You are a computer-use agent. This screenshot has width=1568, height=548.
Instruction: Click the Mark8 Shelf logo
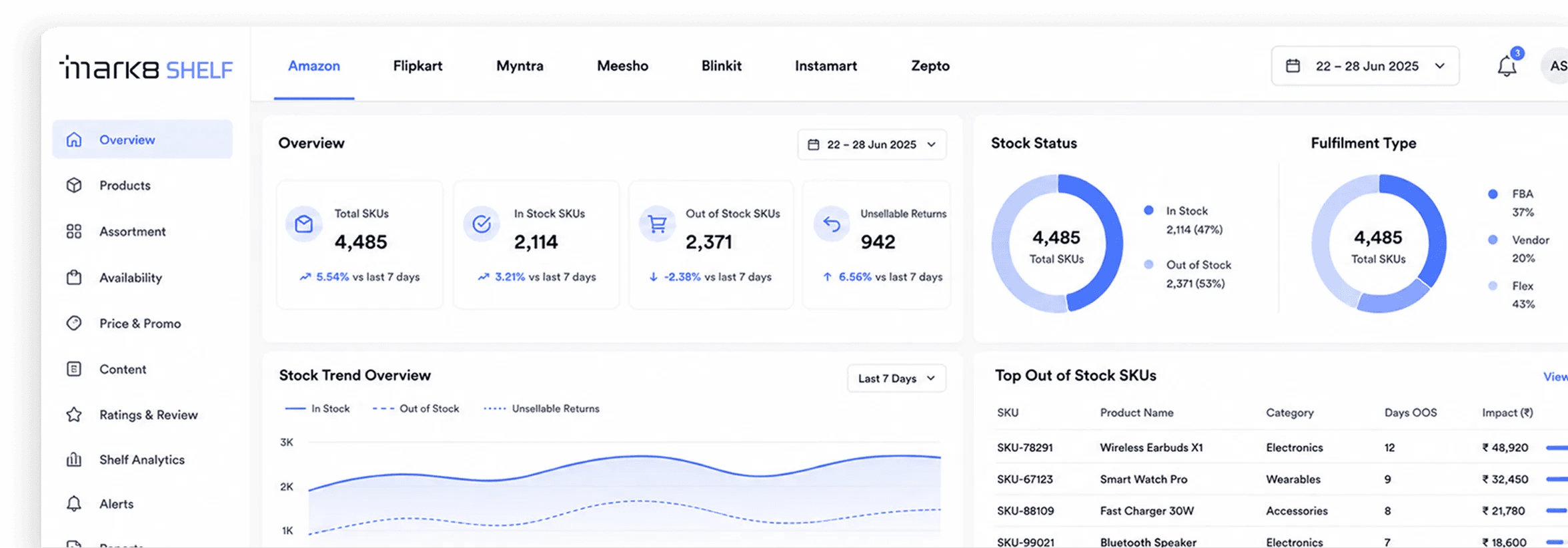[x=146, y=67]
